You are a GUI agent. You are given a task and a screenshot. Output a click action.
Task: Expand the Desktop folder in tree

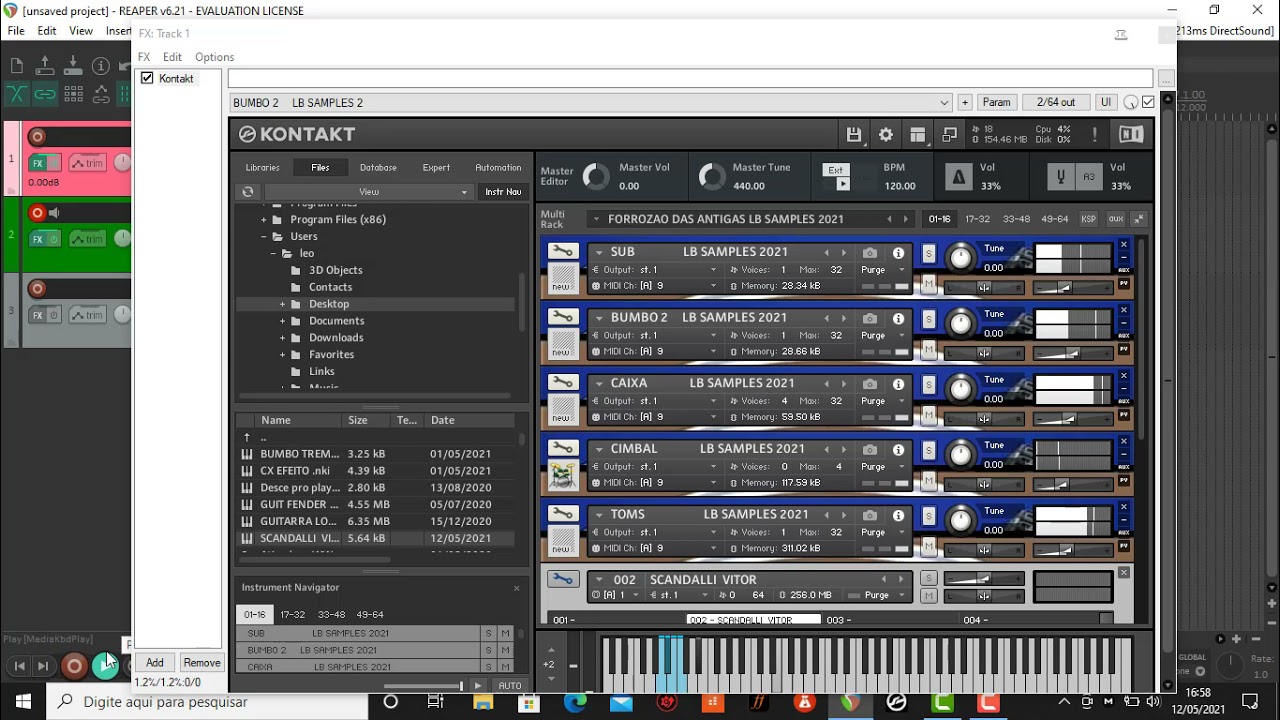282,304
